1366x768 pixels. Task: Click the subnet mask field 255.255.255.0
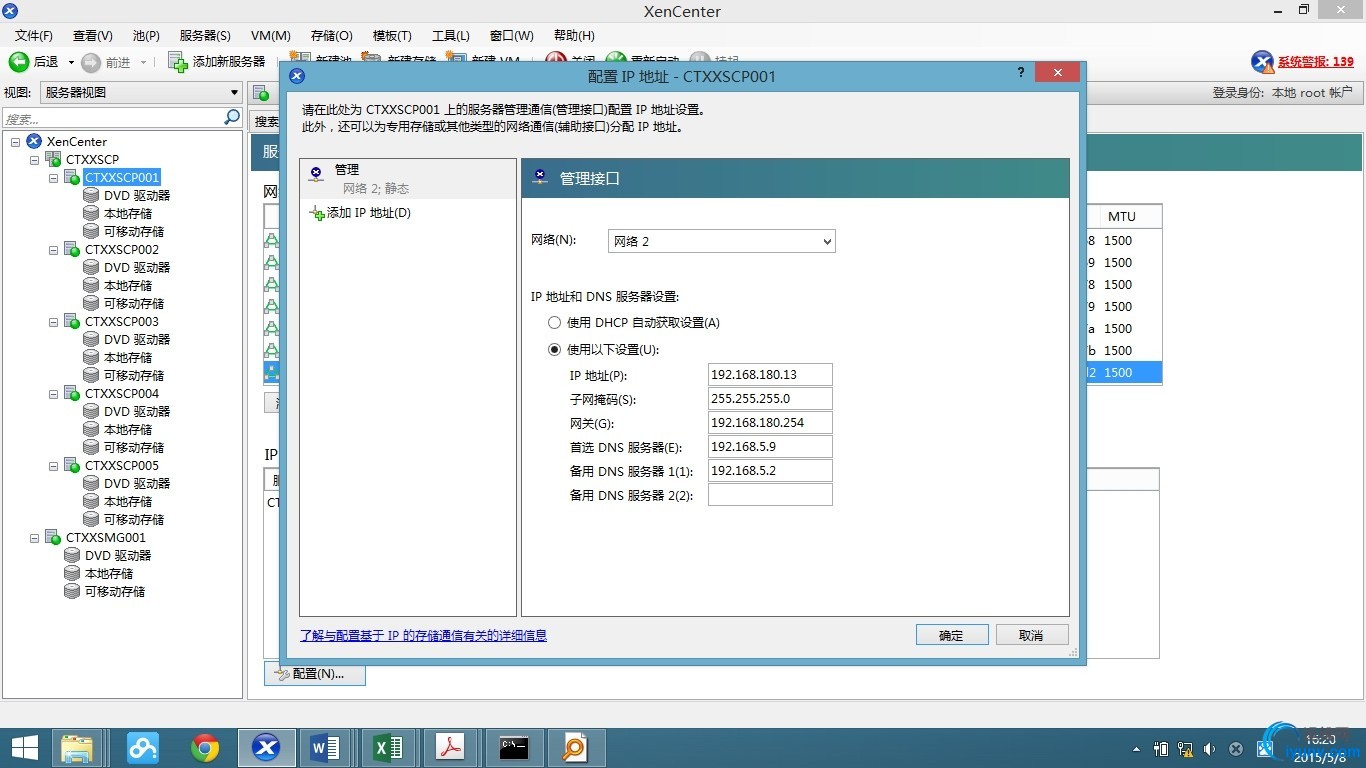point(770,399)
